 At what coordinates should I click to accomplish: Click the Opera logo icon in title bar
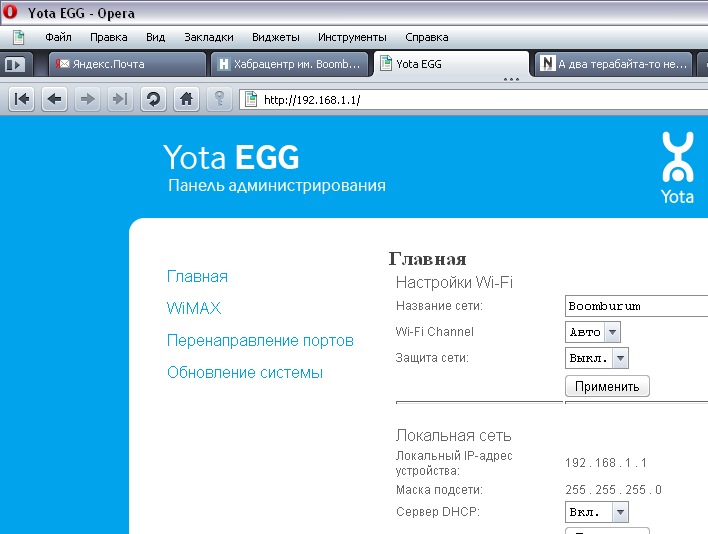[x=10, y=12]
